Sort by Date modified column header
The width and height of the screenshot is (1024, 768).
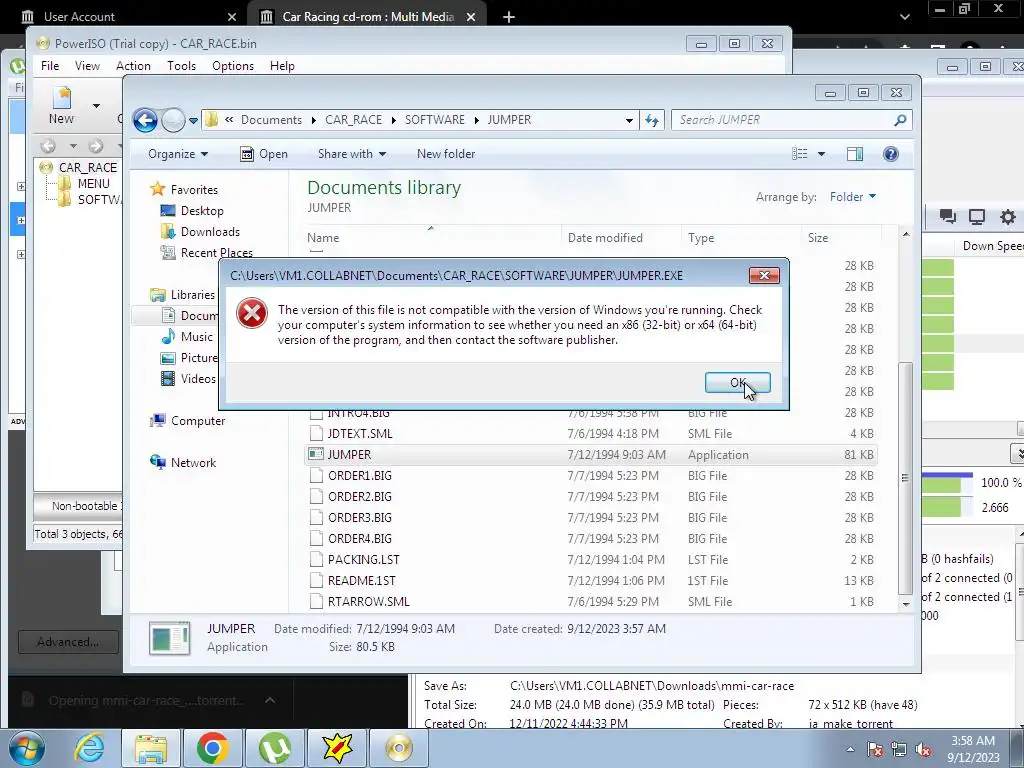[605, 238]
